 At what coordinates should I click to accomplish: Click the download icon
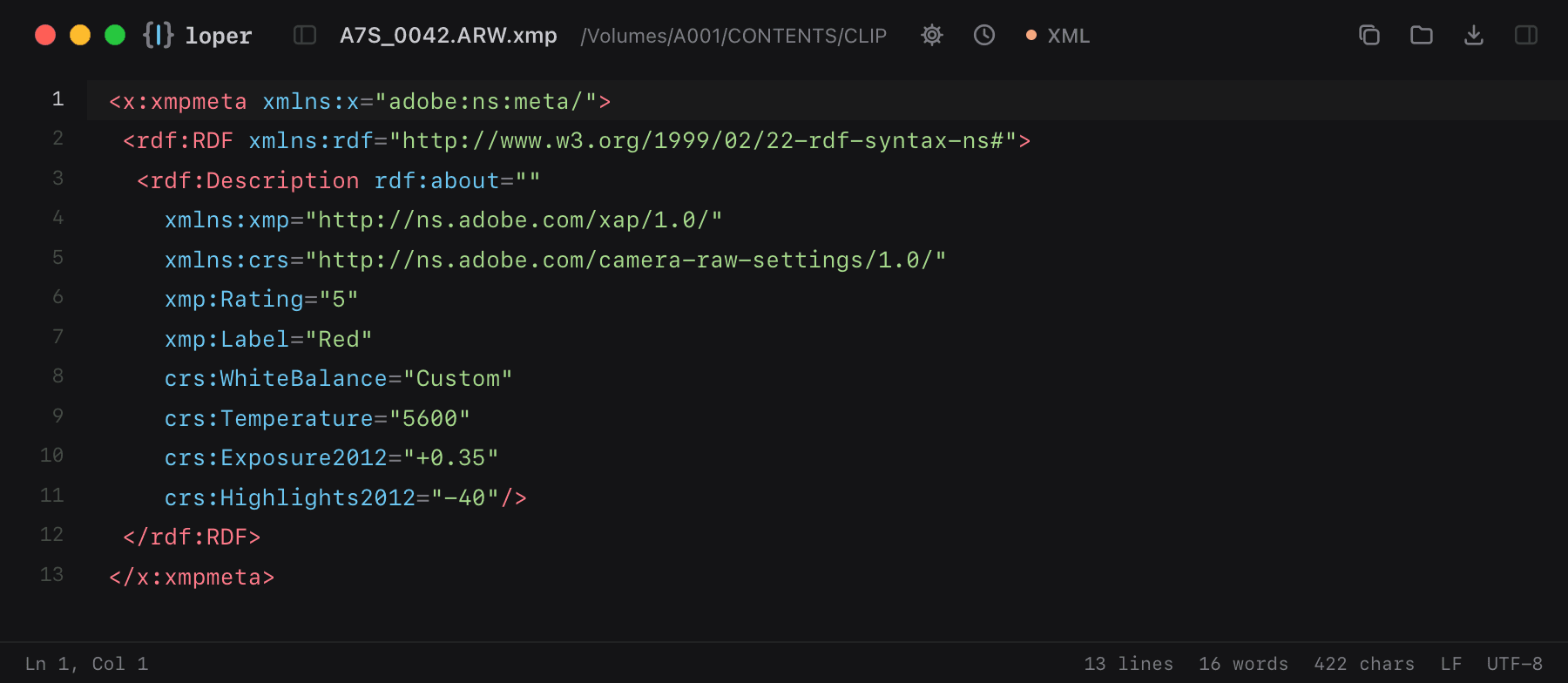click(x=1474, y=35)
